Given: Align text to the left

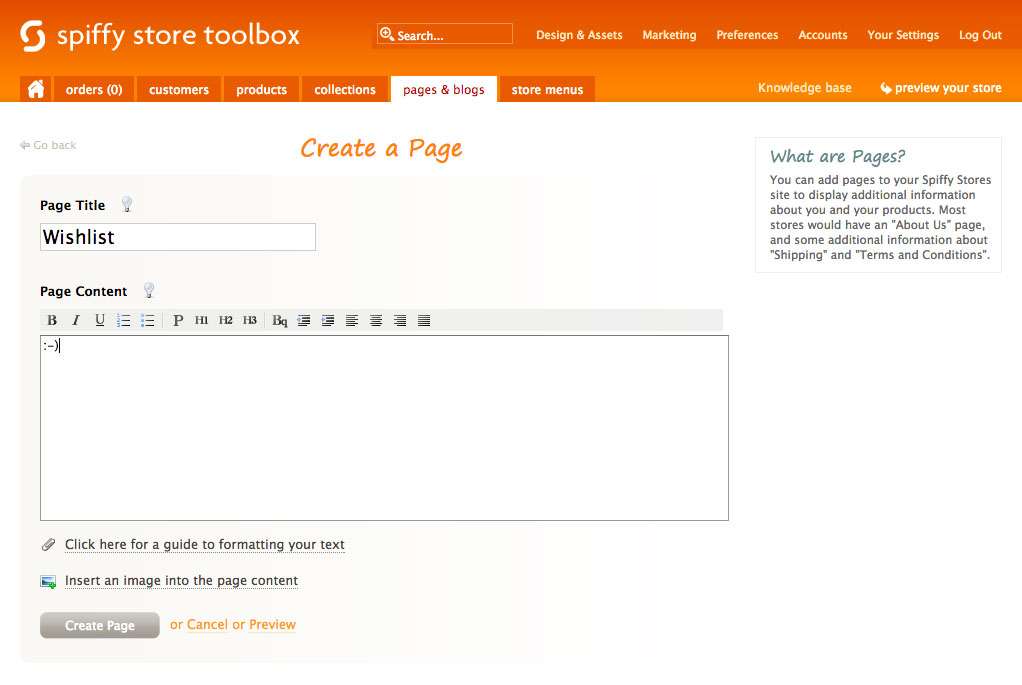Looking at the screenshot, I should coord(352,320).
